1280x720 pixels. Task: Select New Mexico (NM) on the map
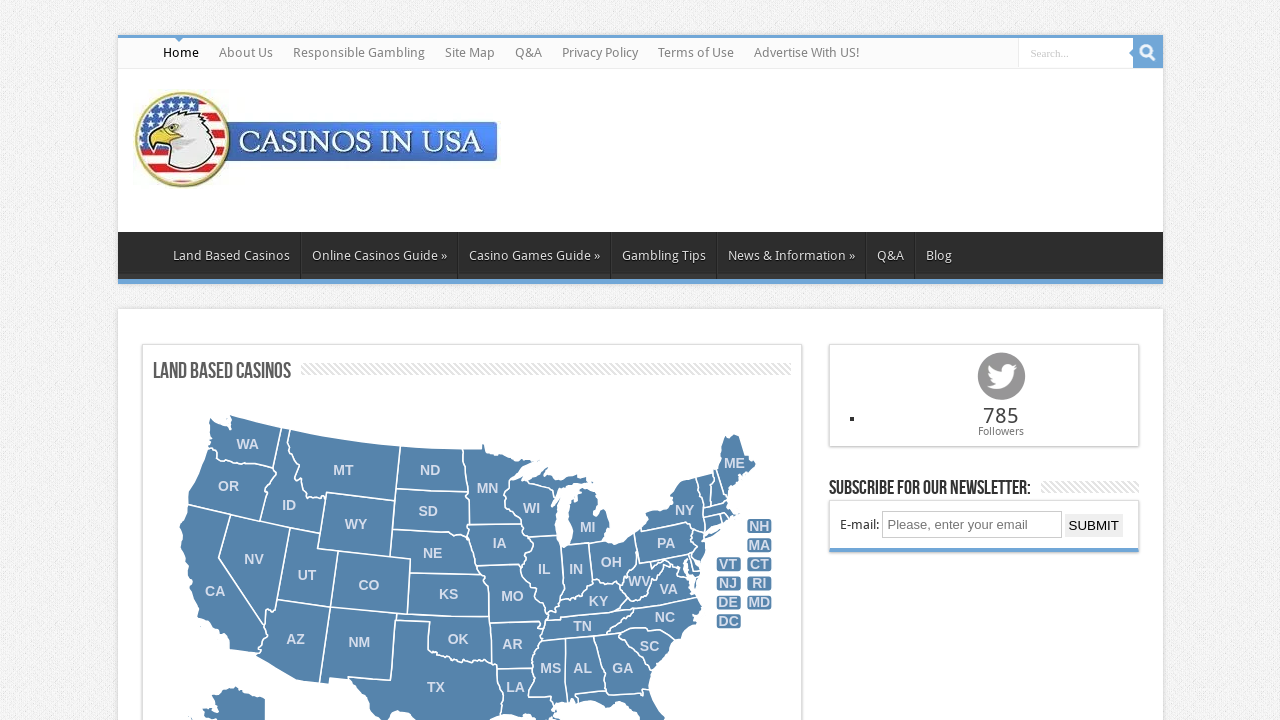point(359,642)
